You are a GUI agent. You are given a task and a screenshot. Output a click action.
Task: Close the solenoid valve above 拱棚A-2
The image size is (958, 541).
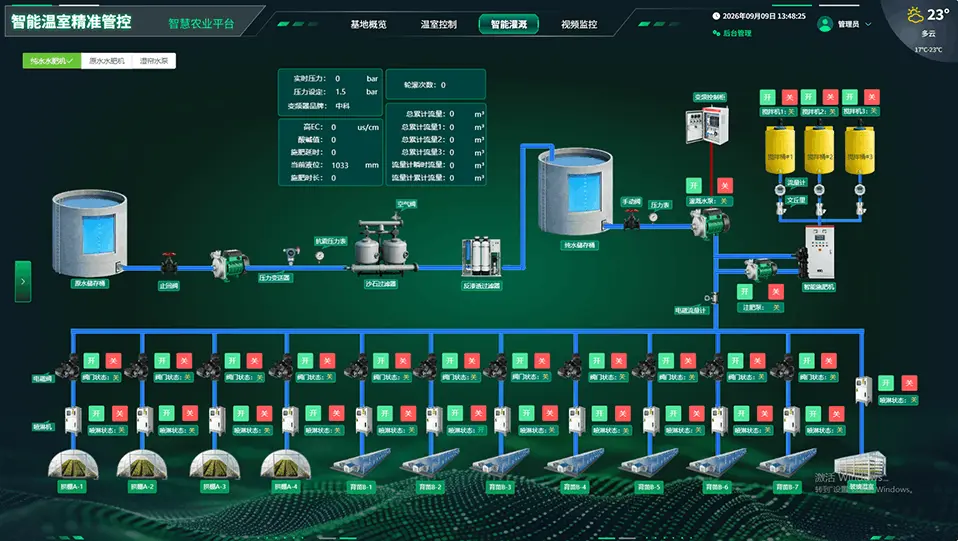pyautogui.click(x=184, y=361)
